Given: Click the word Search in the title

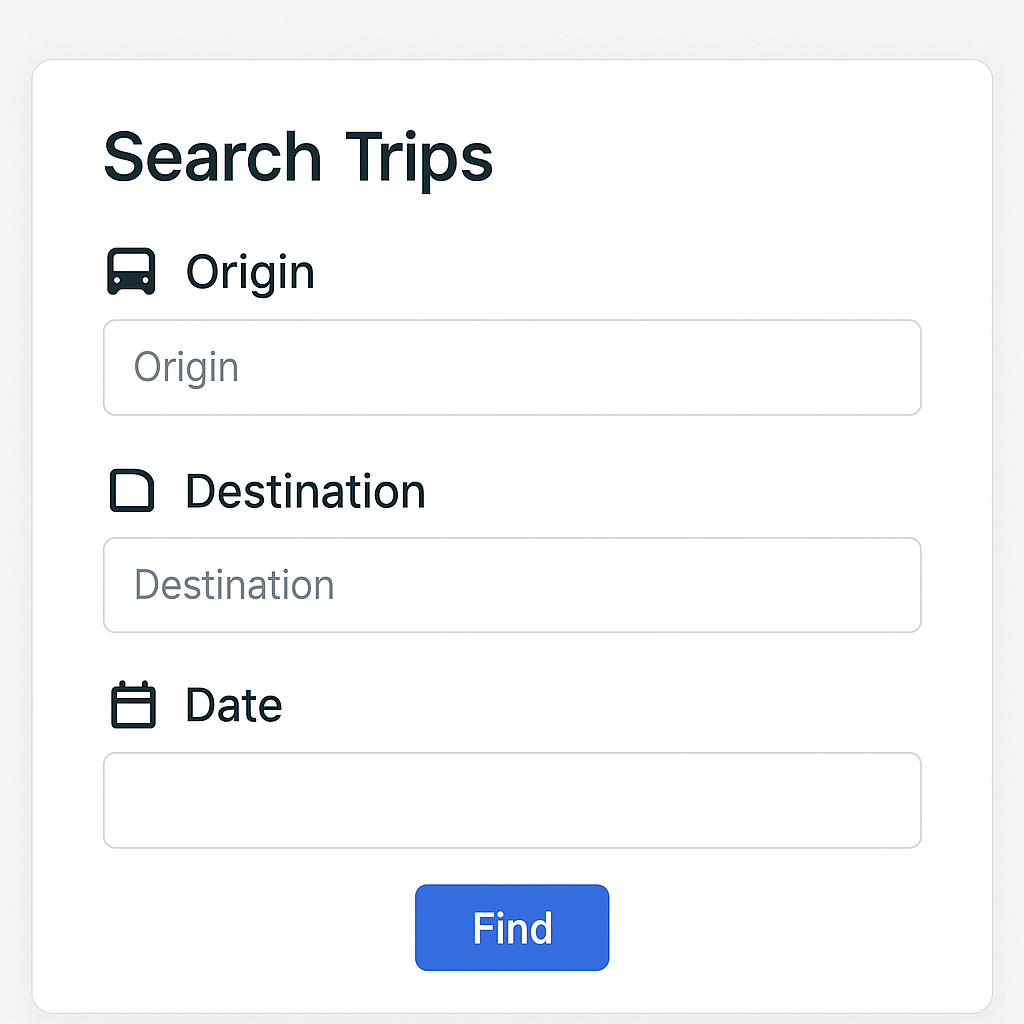Looking at the screenshot, I should 212,157.
